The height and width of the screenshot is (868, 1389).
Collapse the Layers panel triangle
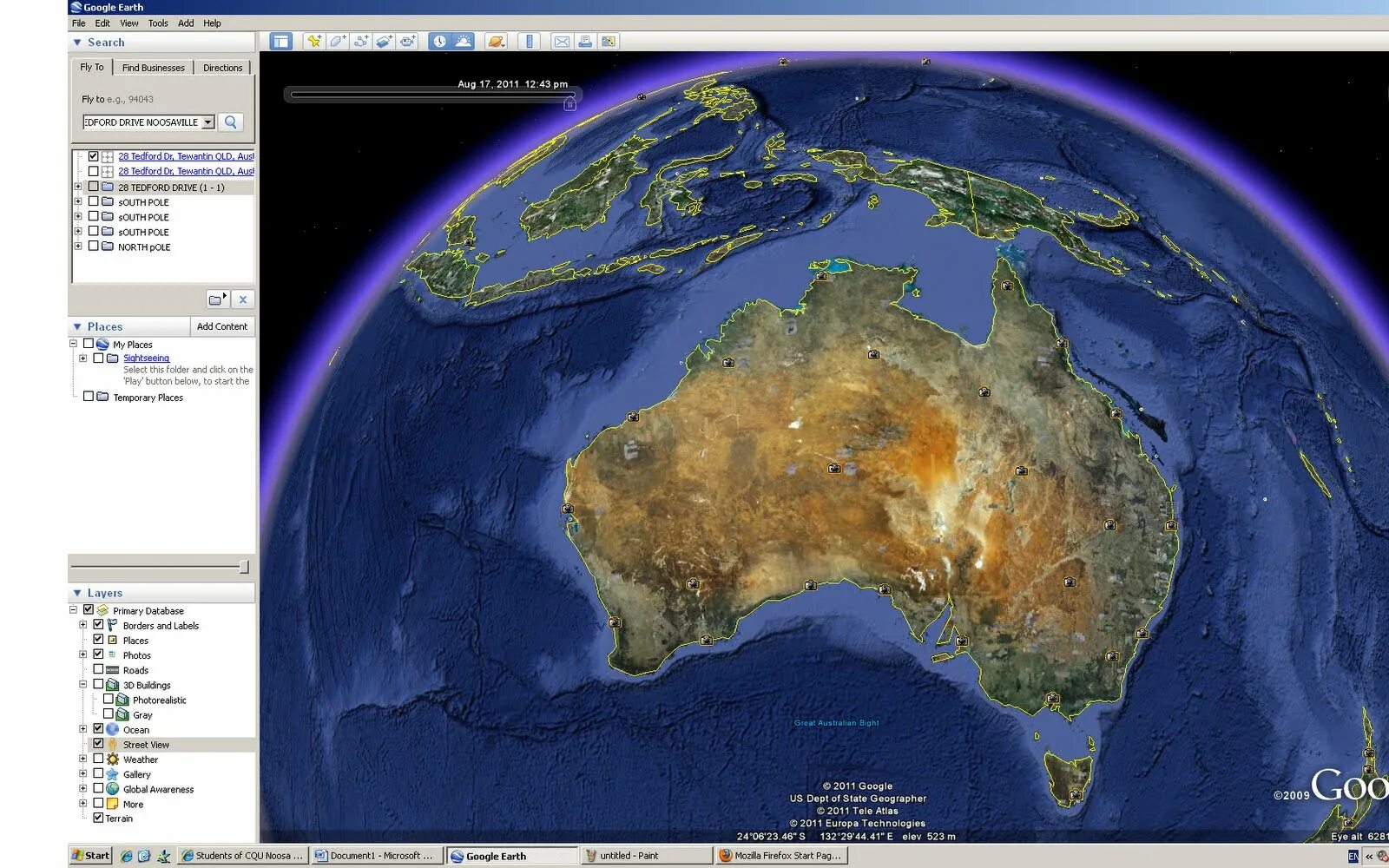[x=77, y=594]
